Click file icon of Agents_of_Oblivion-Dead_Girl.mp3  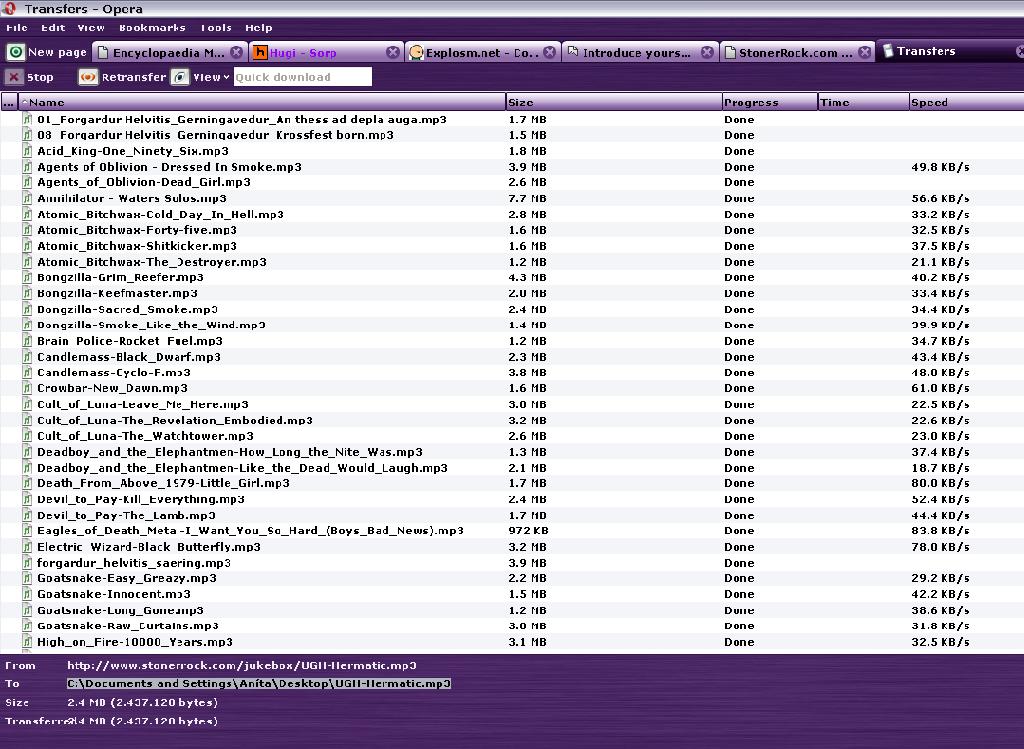point(27,182)
